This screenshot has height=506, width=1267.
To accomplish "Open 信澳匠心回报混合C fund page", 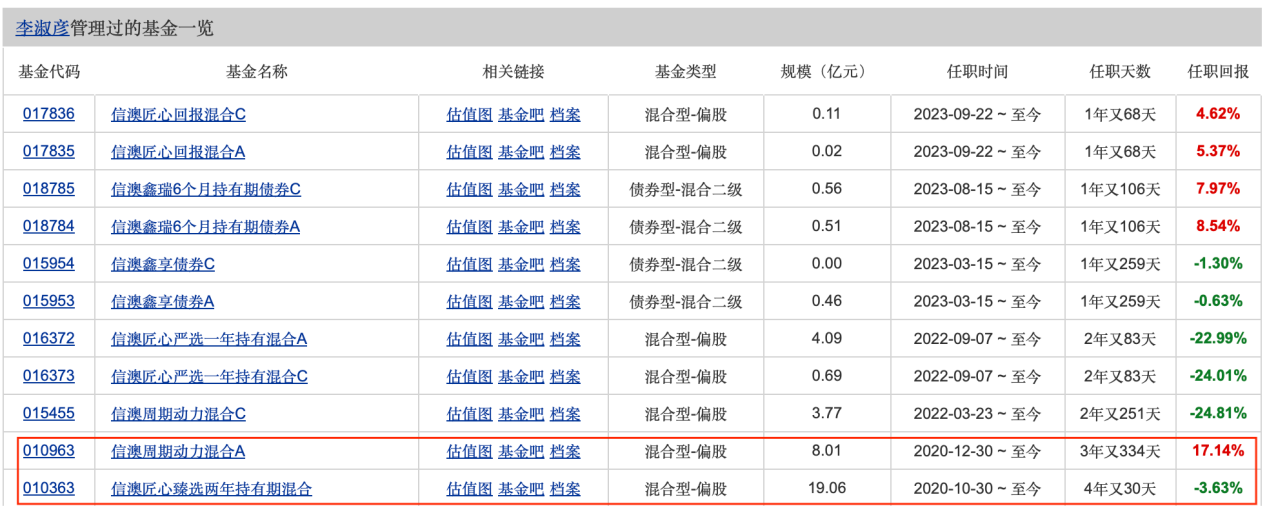I will pos(178,114).
